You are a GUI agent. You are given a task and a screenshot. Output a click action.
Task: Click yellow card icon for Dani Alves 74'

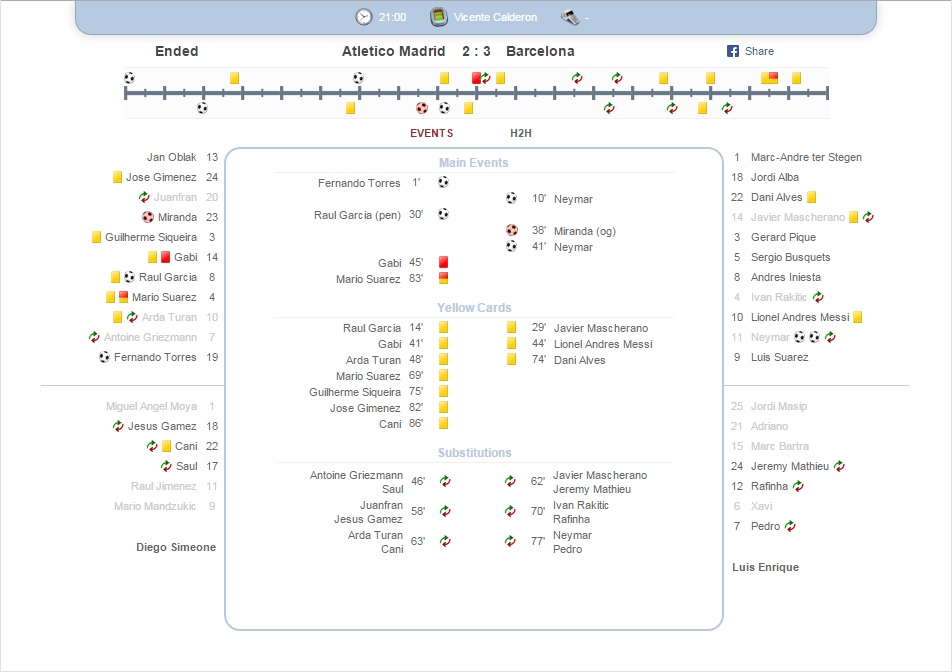tap(511, 359)
